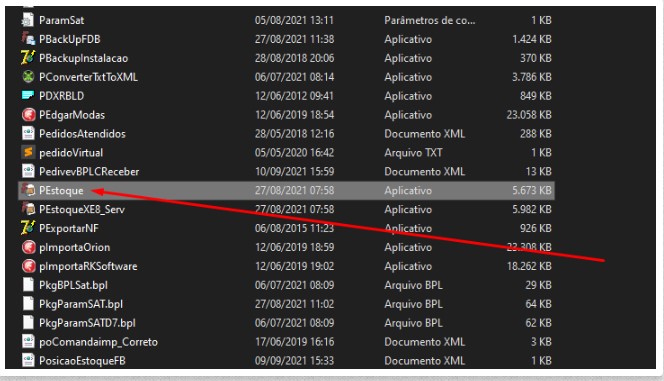Select the date 10/09/2021 15:59
664x381 pixels.
point(294,171)
